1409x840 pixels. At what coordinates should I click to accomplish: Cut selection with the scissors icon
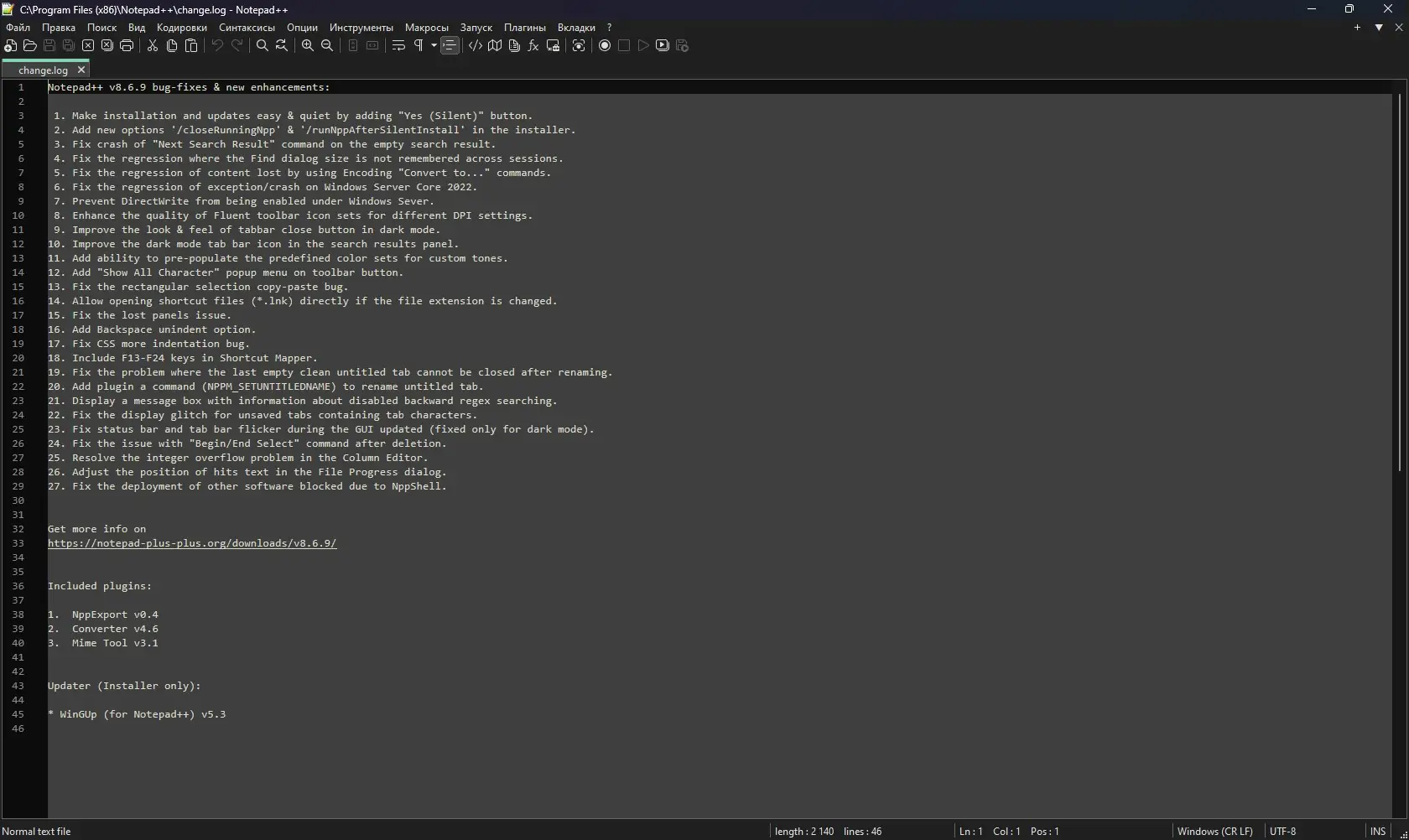point(153,46)
